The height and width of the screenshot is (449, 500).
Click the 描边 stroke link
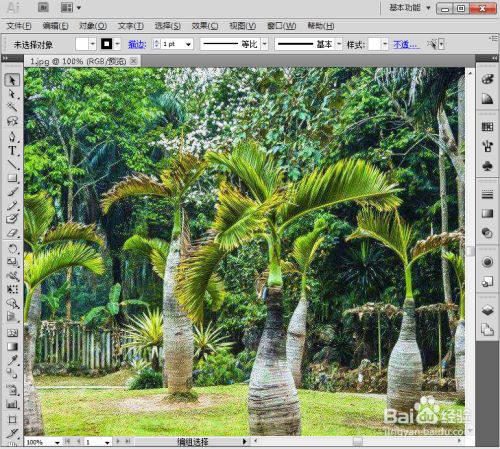137,44
